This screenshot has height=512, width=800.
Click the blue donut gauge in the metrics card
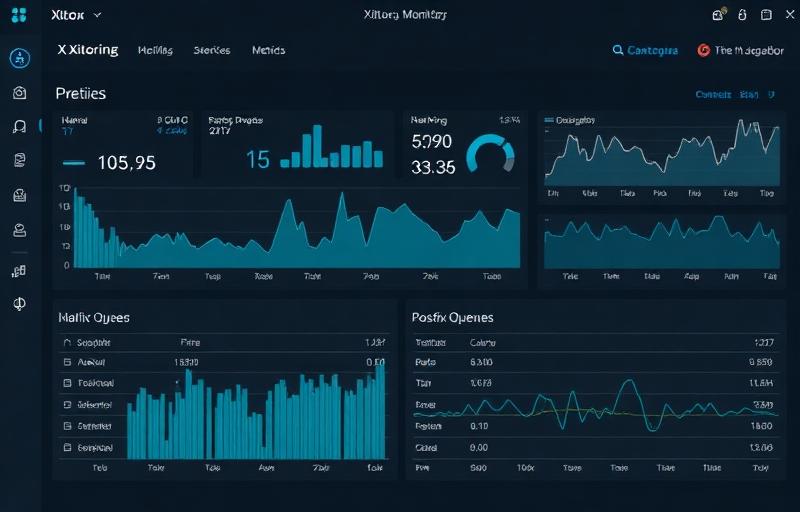(x=490, y=154)
